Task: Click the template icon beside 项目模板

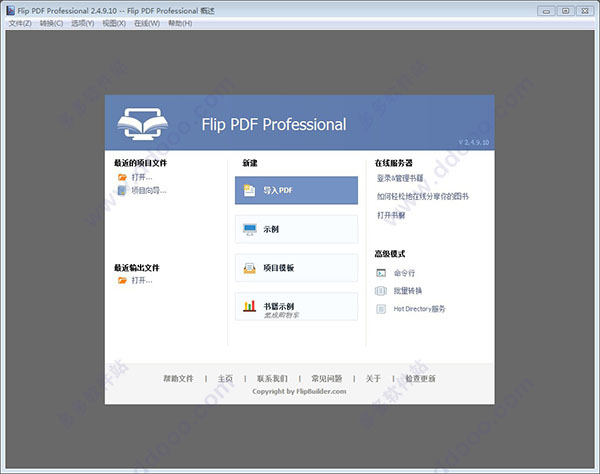Action: click(249, 268)
